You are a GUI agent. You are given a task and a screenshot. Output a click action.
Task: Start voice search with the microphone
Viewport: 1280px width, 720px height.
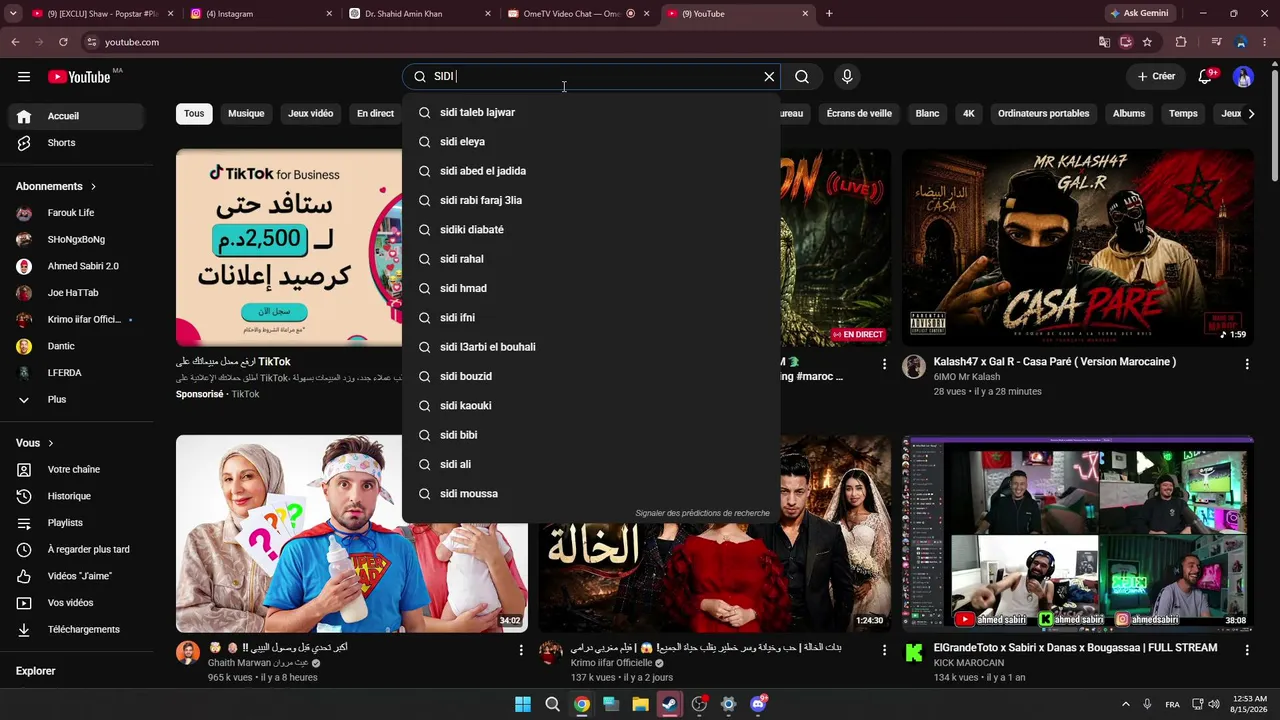(x=847, y=77)
